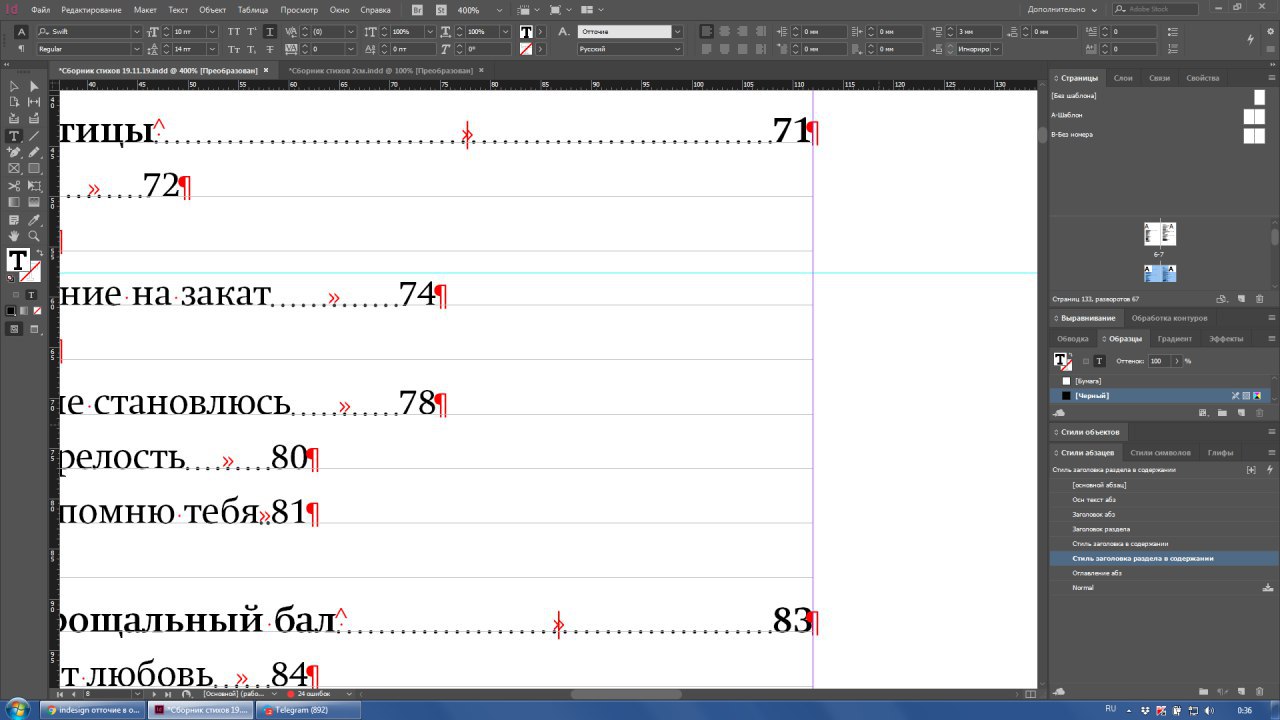Select the A-Шаблон master page

(x=1158, y=115)
